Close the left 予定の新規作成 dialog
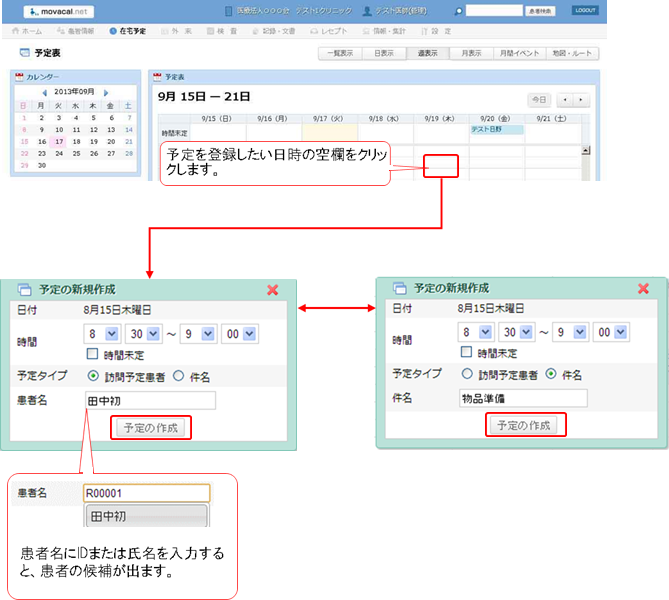 click(272, 289)
